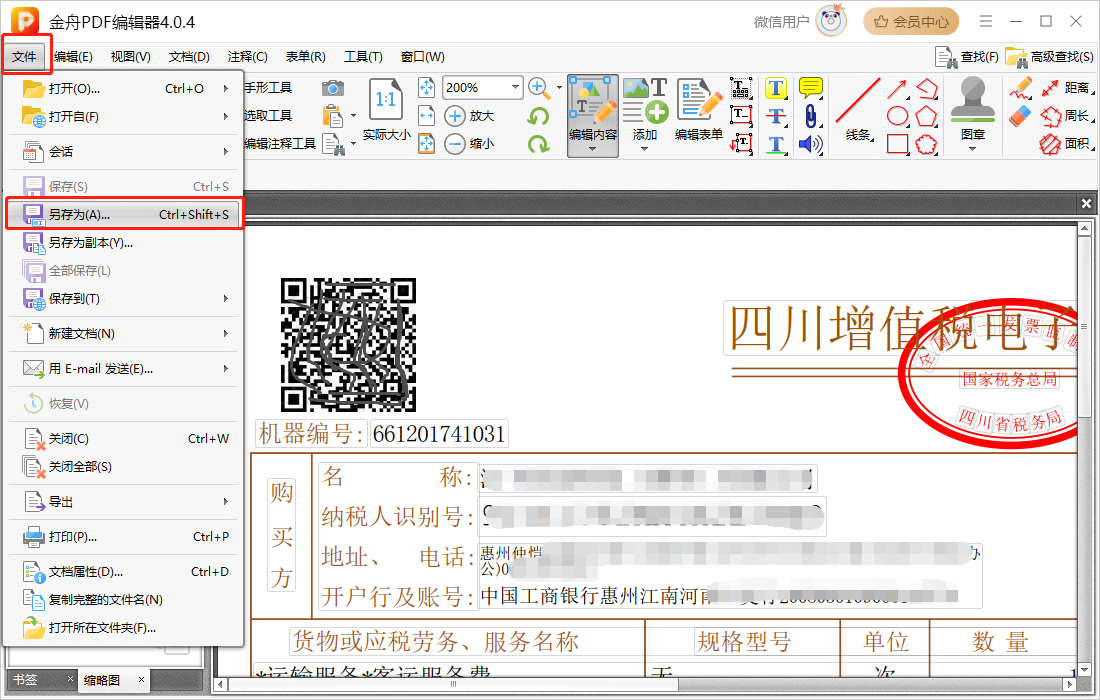
Task: Expand the 导出 submenu arrow
Action: pos(226,502)
